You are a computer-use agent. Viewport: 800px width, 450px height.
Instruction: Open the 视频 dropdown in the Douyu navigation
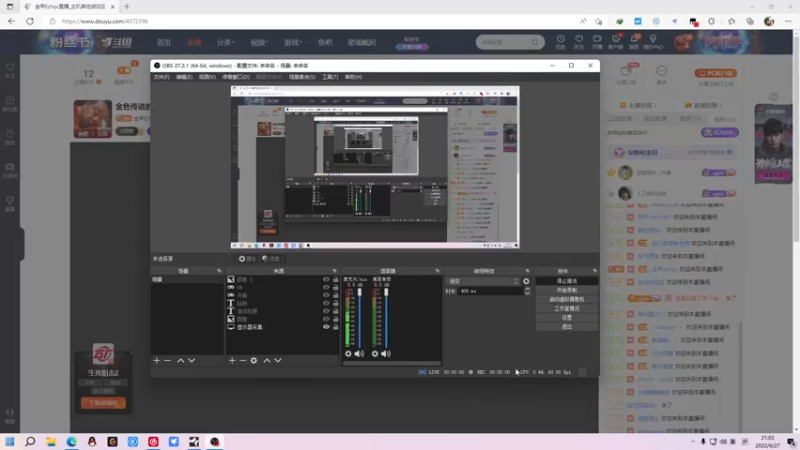click(259, 43)
